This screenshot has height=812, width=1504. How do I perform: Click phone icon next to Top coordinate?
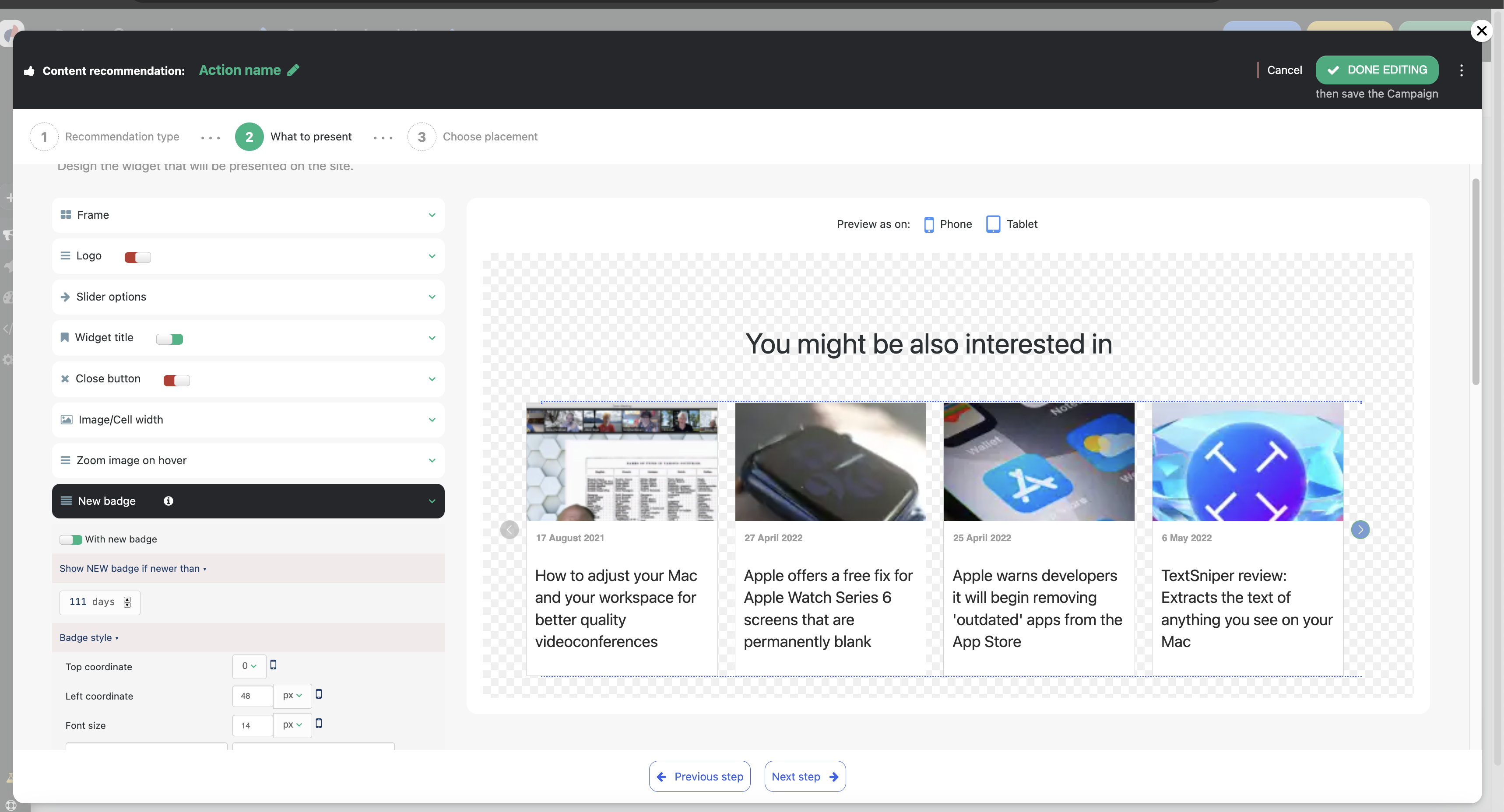273,665
